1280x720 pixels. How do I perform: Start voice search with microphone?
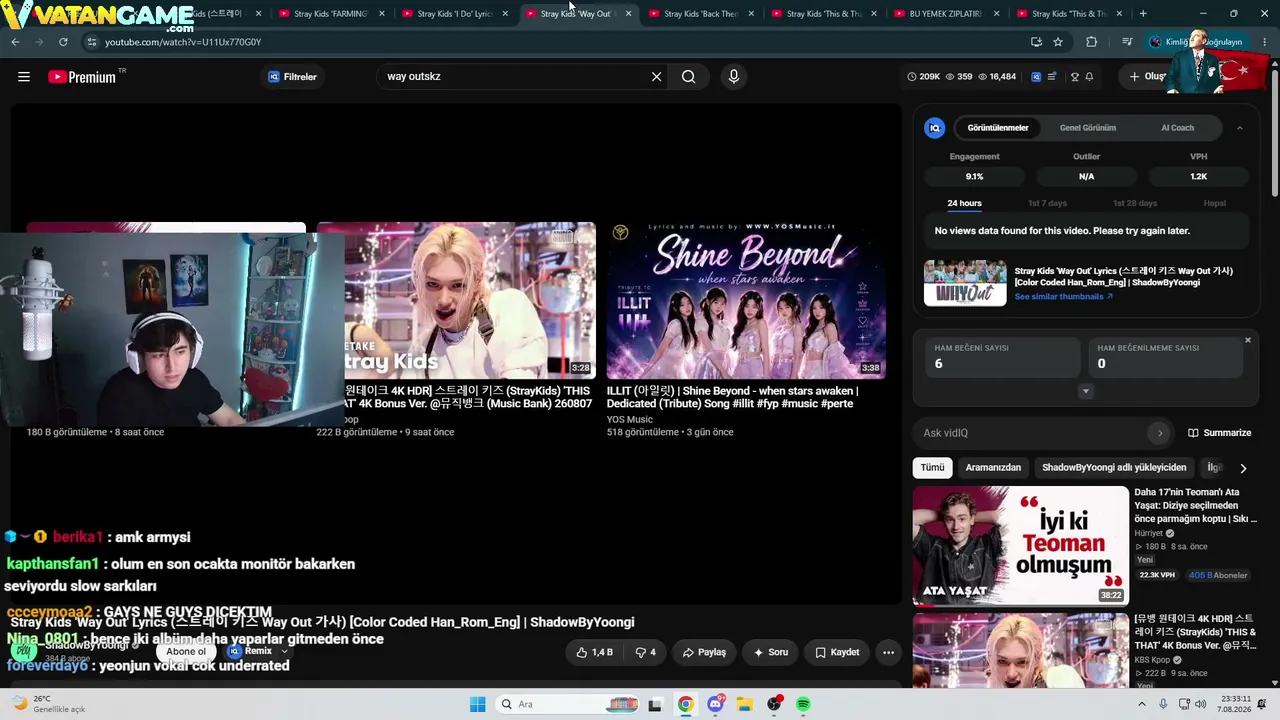pyautogui.click(x=734, y=77)
